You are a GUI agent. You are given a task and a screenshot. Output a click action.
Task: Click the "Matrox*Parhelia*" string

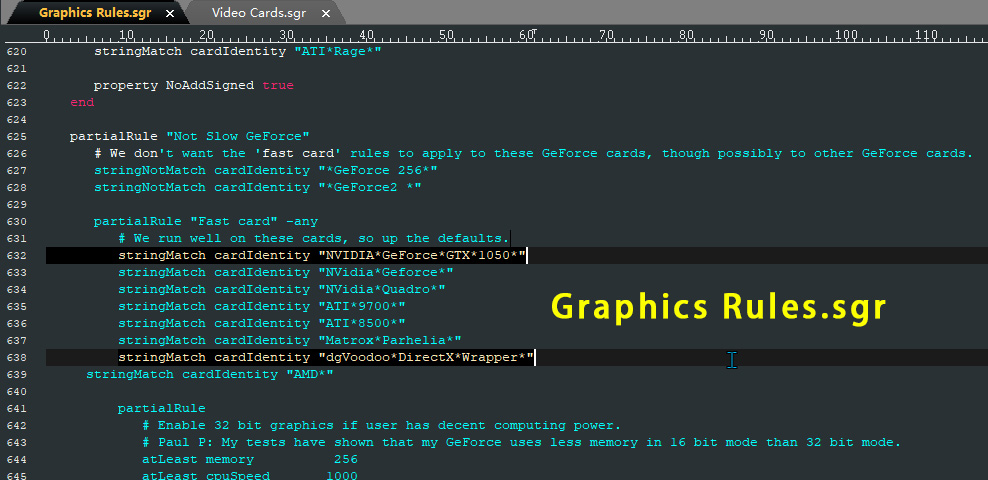[x=389, y=340]
